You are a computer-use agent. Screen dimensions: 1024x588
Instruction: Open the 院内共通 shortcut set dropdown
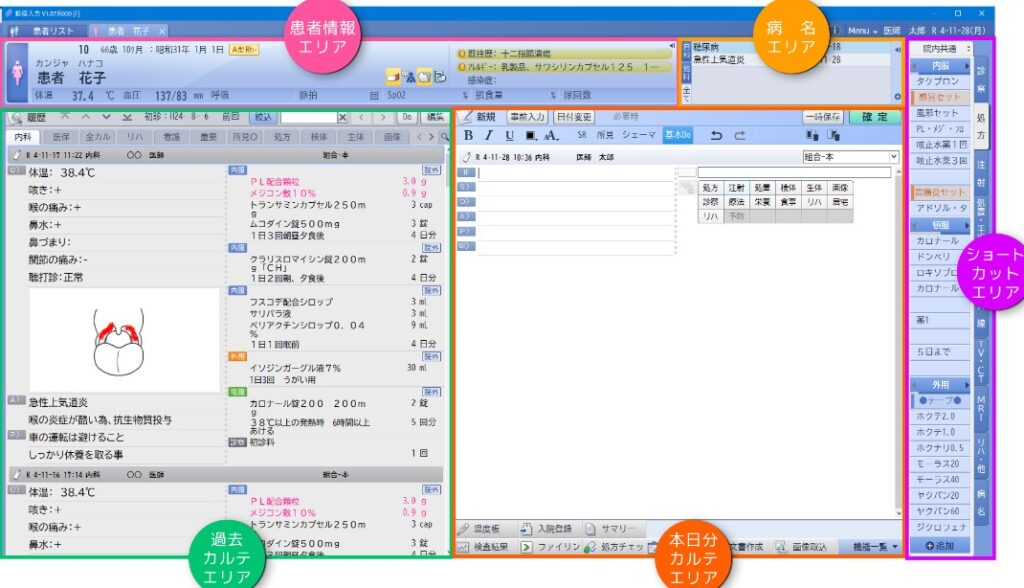[x=939, y=48]
